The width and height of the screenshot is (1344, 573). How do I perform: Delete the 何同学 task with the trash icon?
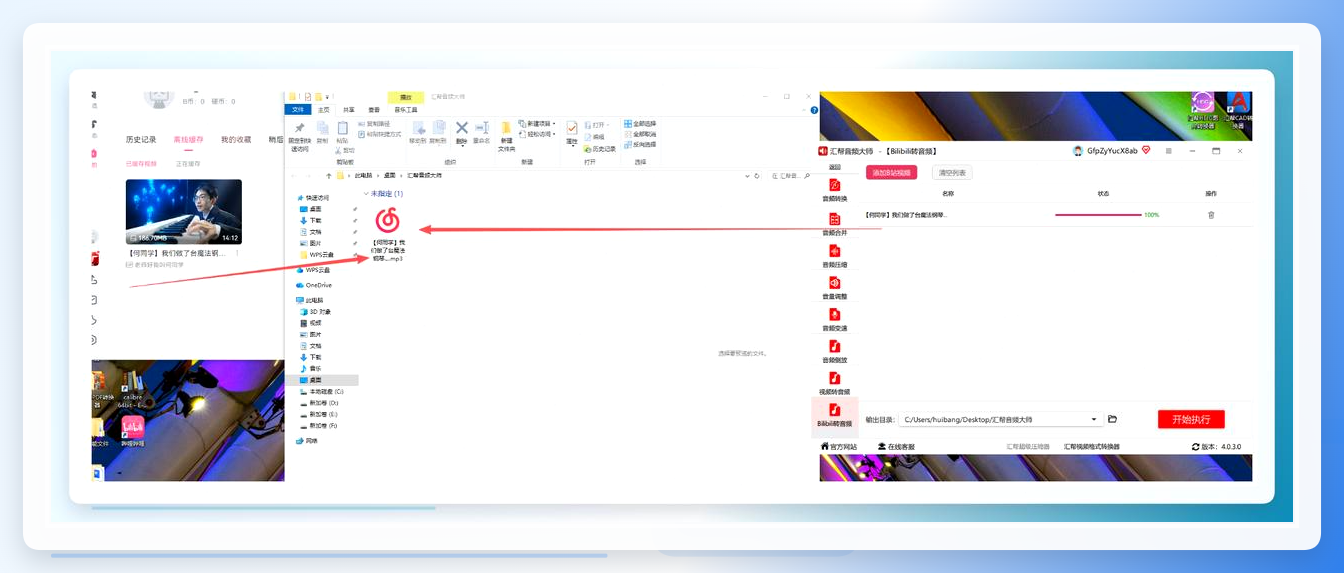click(x=1211, y=215)
